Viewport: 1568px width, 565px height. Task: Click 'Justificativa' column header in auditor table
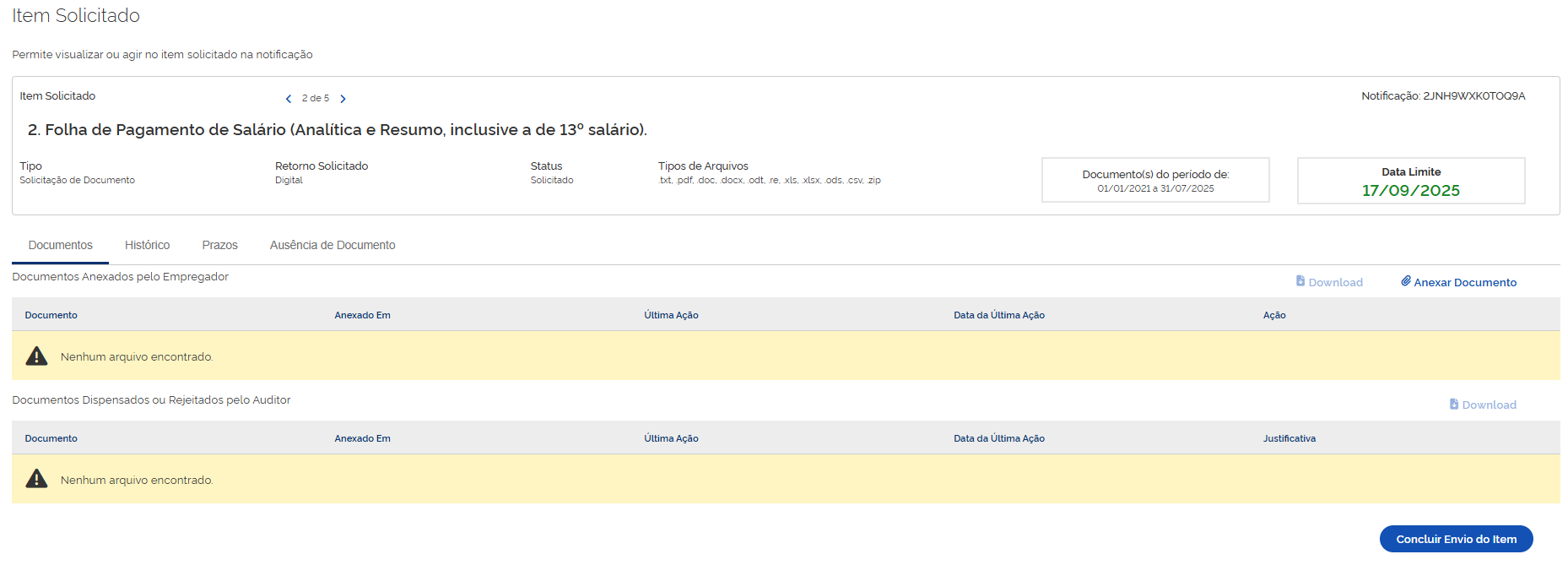pos(1290,438)
